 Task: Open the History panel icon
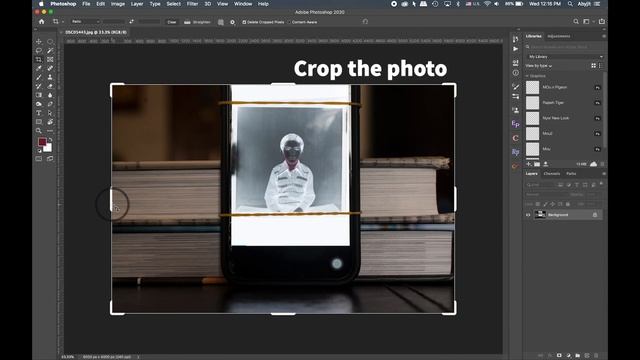click(x=516, y=39)
